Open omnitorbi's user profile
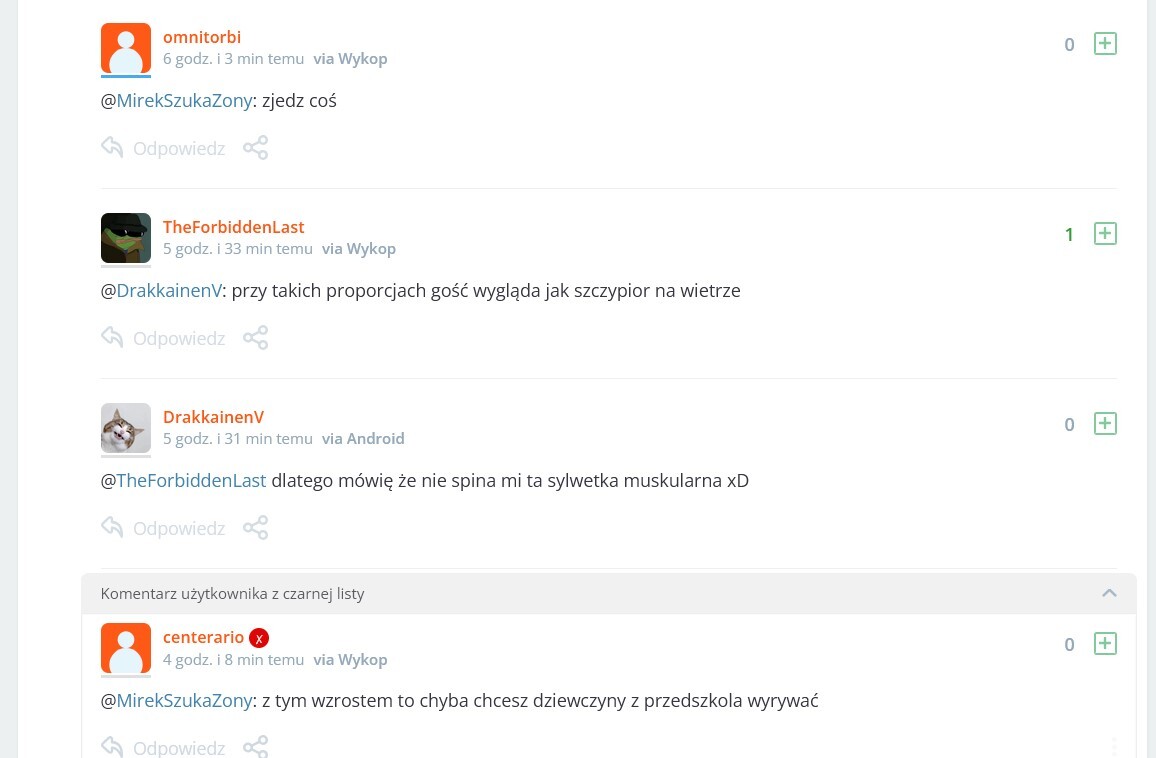Viewport: 1156px width, 758px height. coord(202,37)
